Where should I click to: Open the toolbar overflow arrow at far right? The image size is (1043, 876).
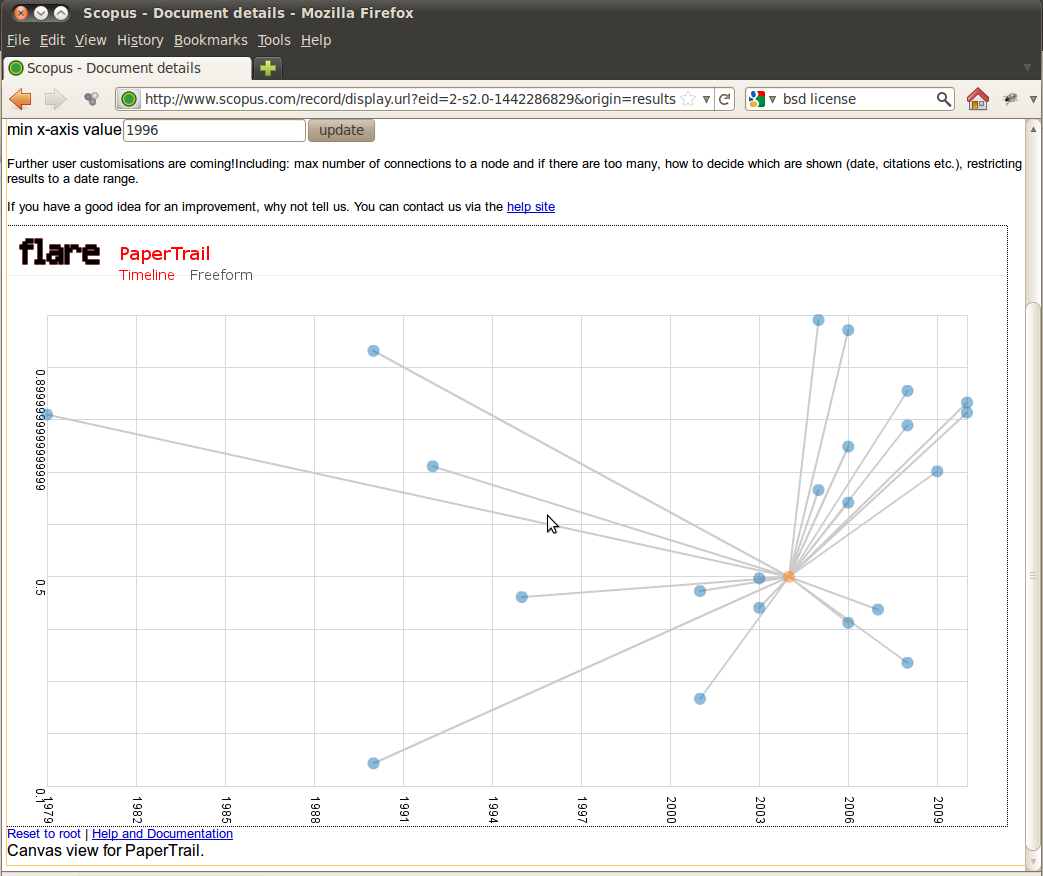coord(1033,99)
